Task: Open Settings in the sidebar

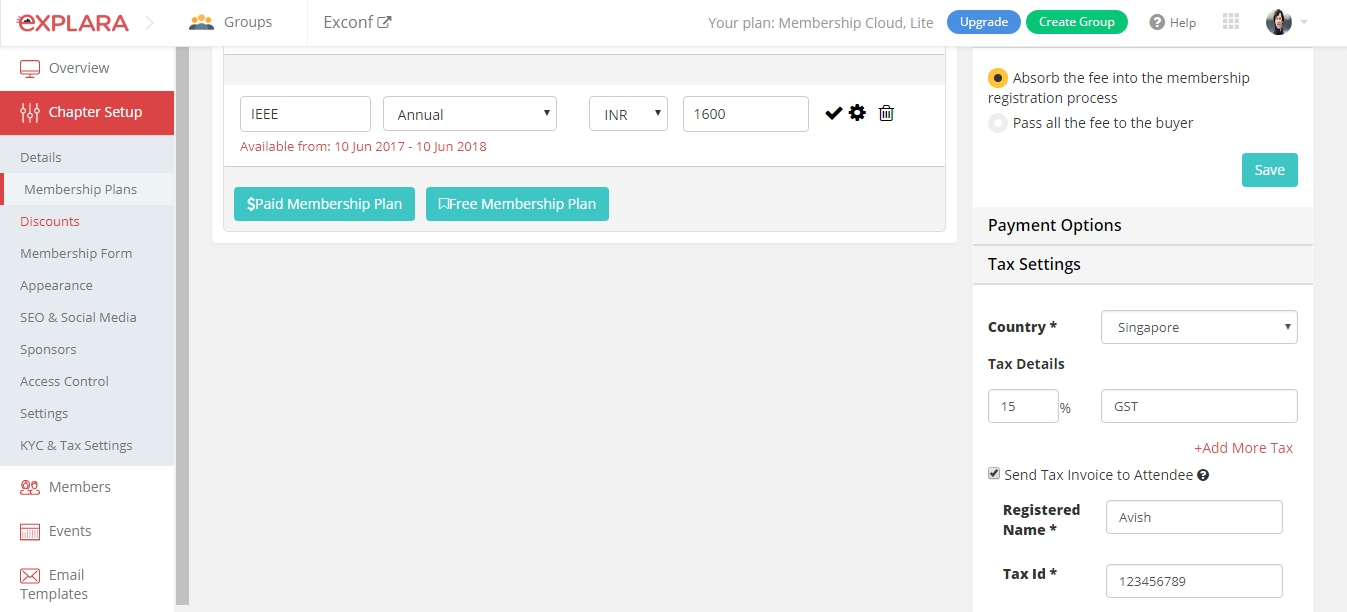Action: [x=44, y=413]
